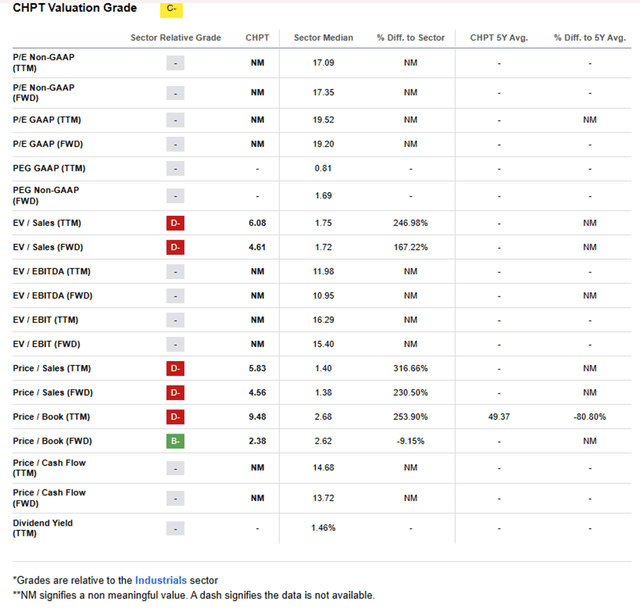Click the % Diff. to 5Y Avg. column header

590,38
